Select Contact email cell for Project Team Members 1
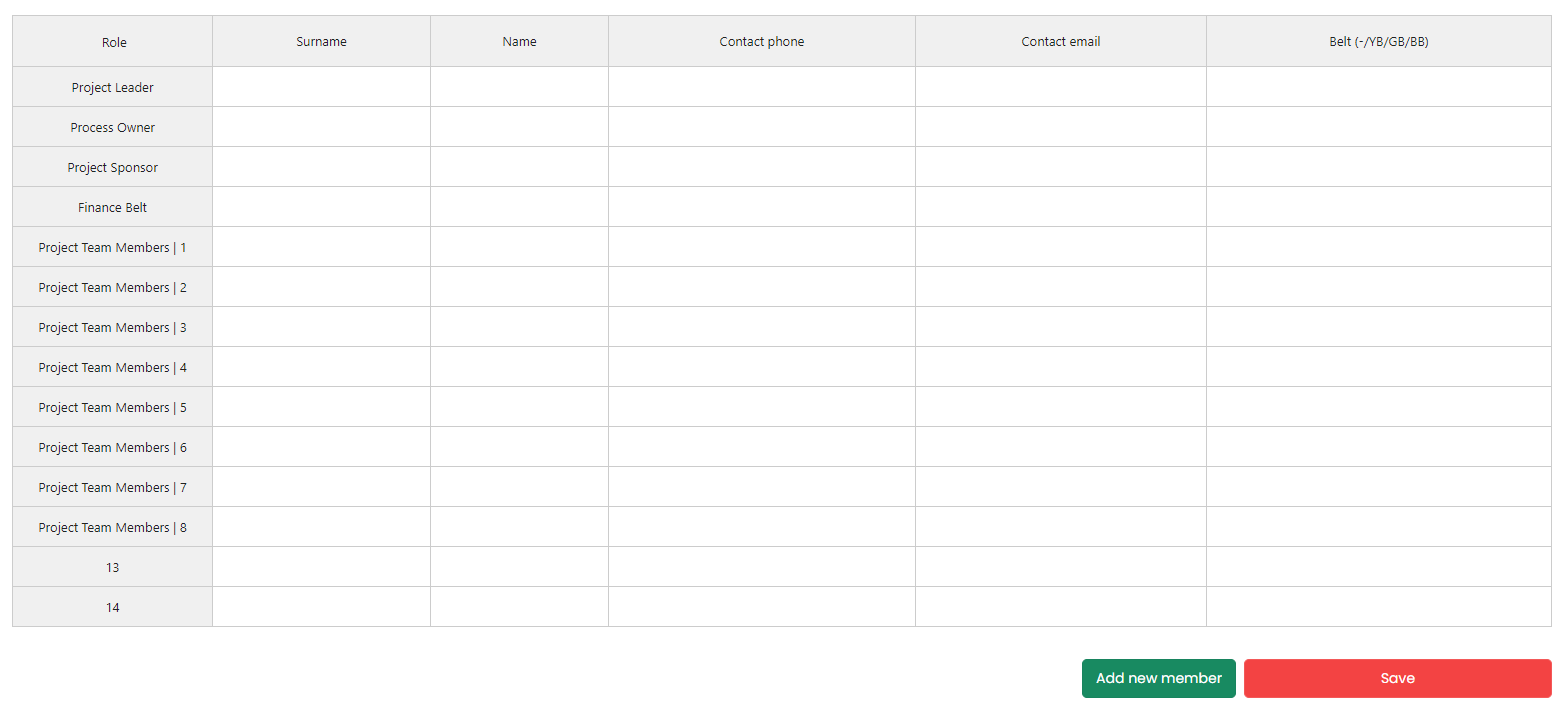The image size is (1559, 711). click(1061, 247)
